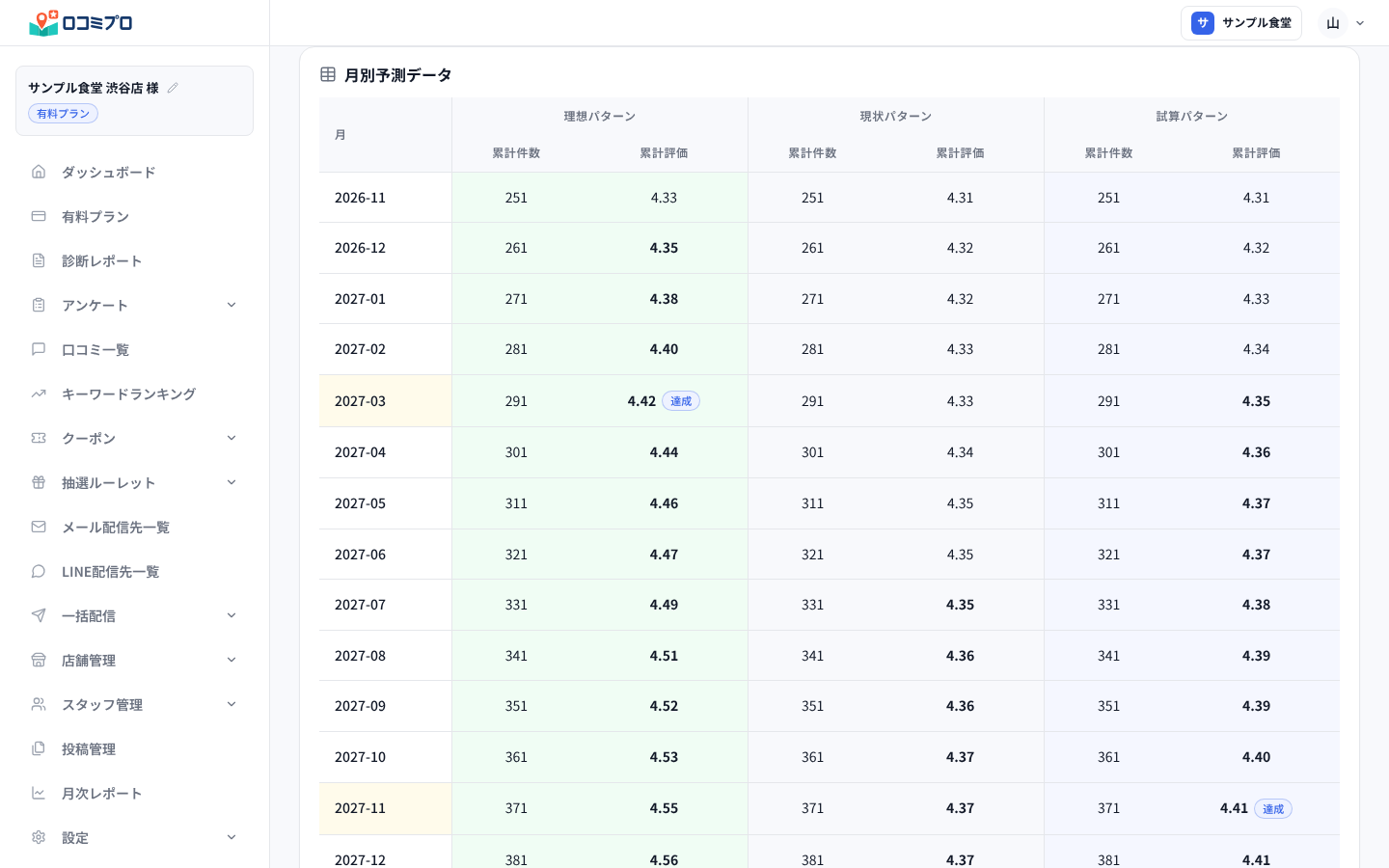
Task: Click 達成 badge in 2027-11 row
Action: 1273,809
